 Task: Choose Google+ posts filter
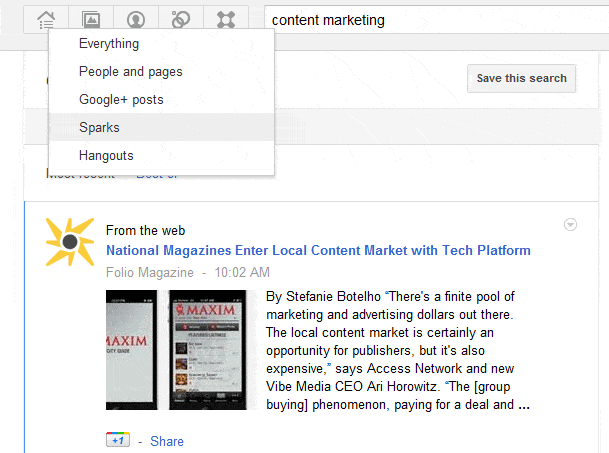162,99
